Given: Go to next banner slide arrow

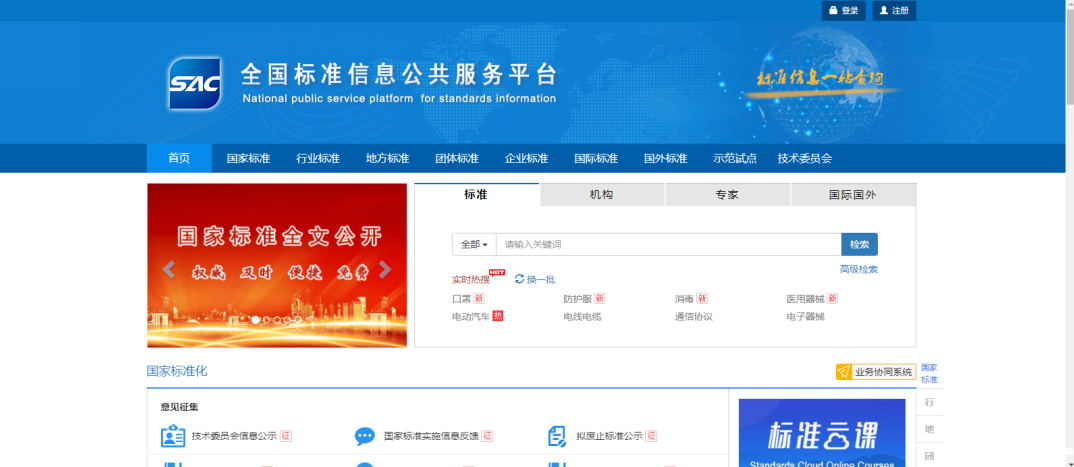Looking at the screenshot, I should pos(385,270).
